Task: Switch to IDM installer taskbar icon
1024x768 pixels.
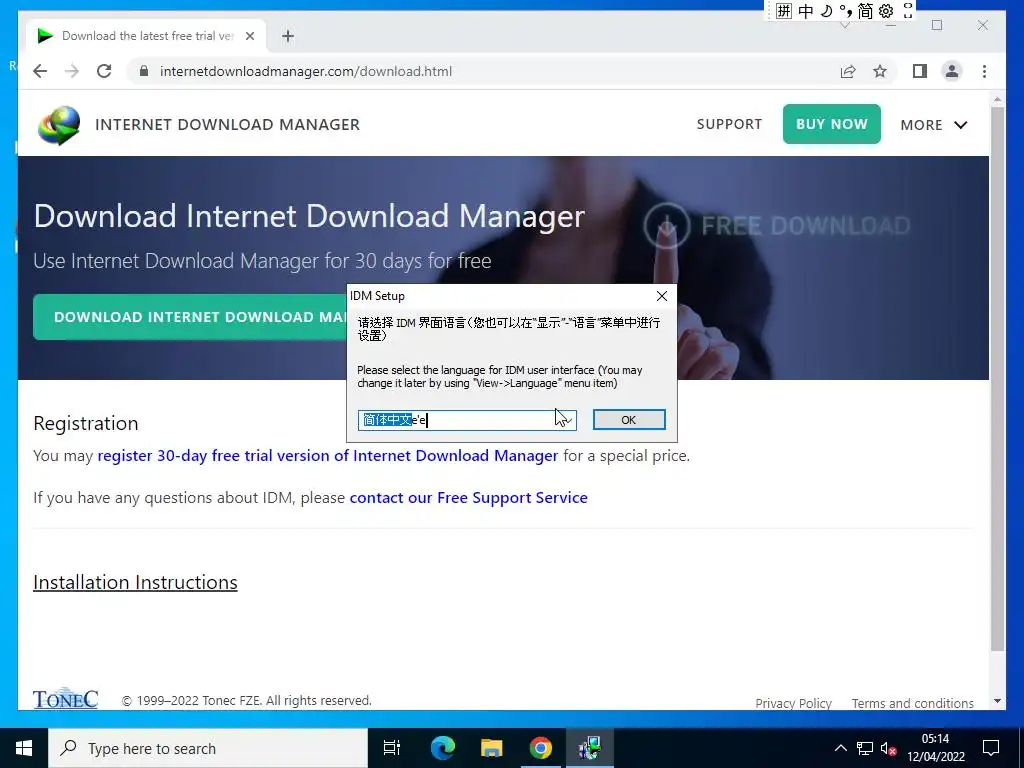Action: tap(590, 748)
